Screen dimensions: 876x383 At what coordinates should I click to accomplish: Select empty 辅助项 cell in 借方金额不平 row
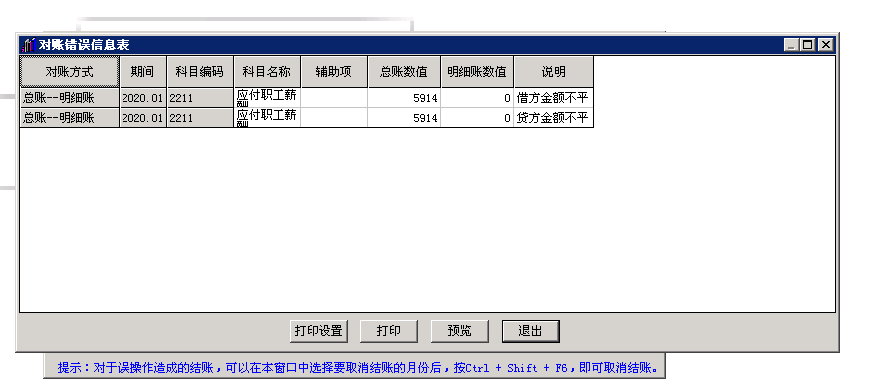coord(334,98)
